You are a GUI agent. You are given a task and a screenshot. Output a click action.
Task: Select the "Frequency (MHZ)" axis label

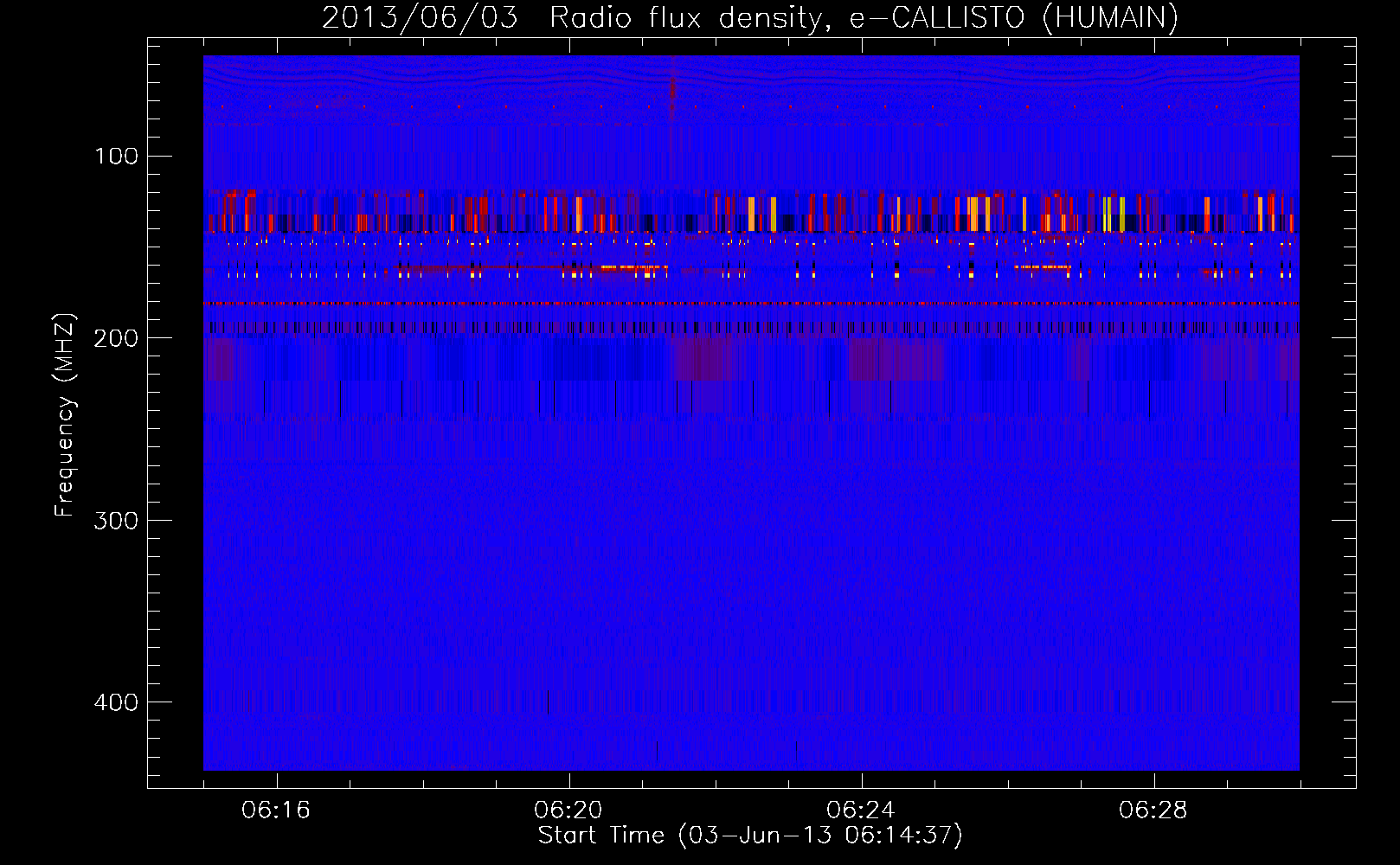65,415
